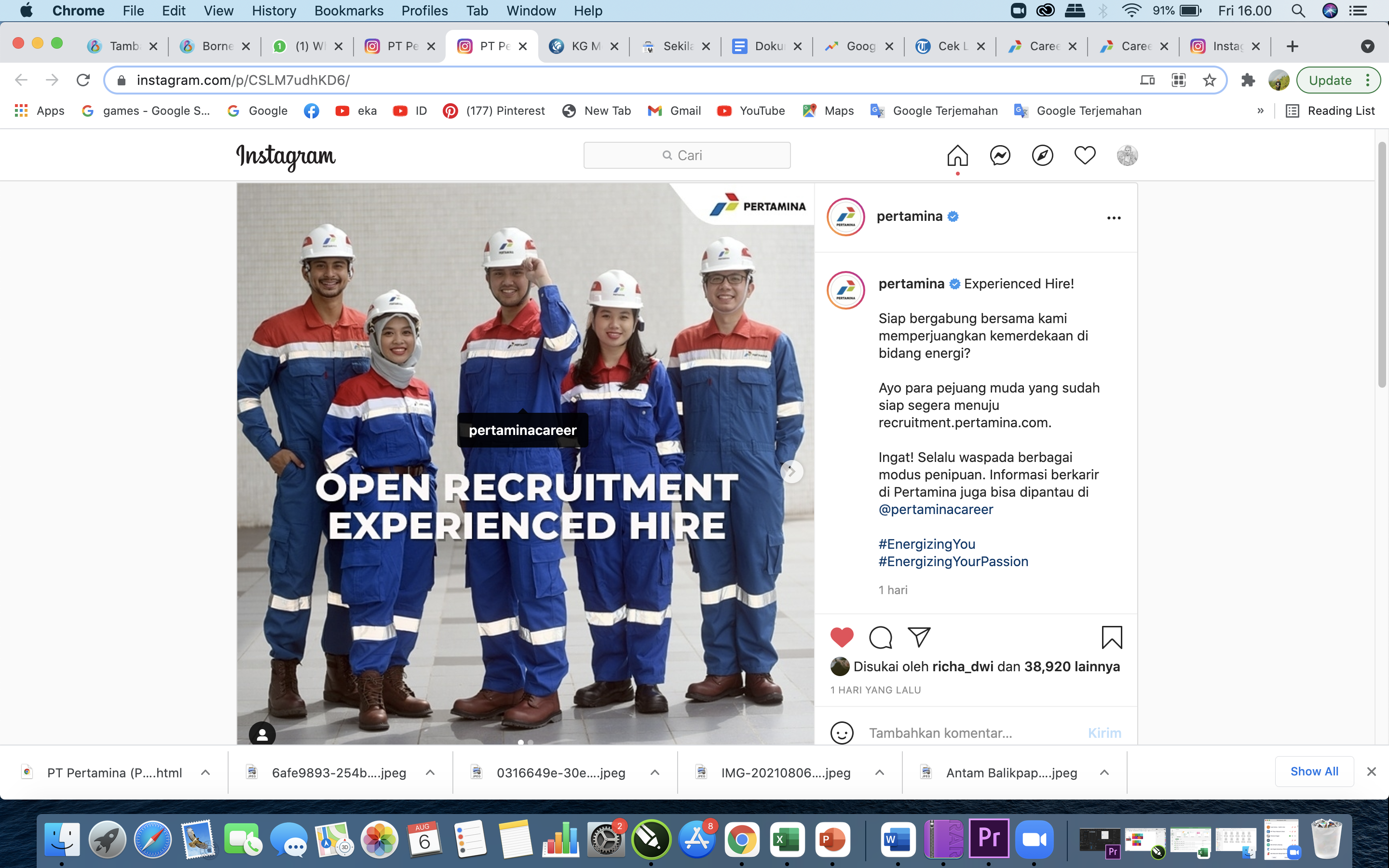
Task: Expand options for PT Pertamina html download
Action: pos(205,773)
